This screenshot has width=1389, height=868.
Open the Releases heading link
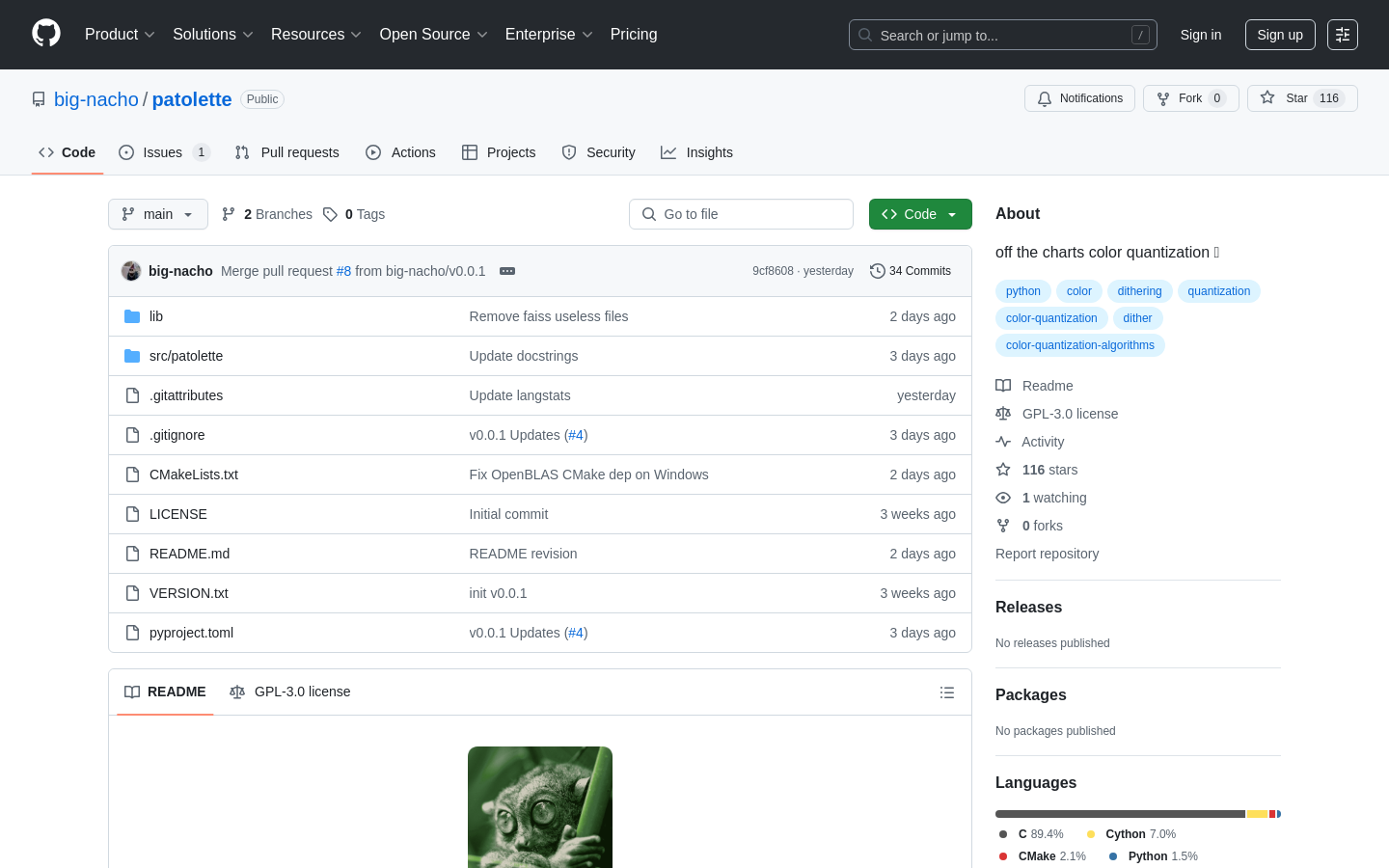tap(1028, 608)
